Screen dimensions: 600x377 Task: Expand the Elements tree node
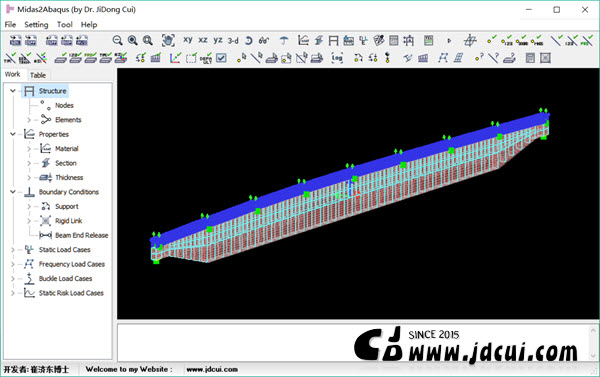click(x=29, y=120)
